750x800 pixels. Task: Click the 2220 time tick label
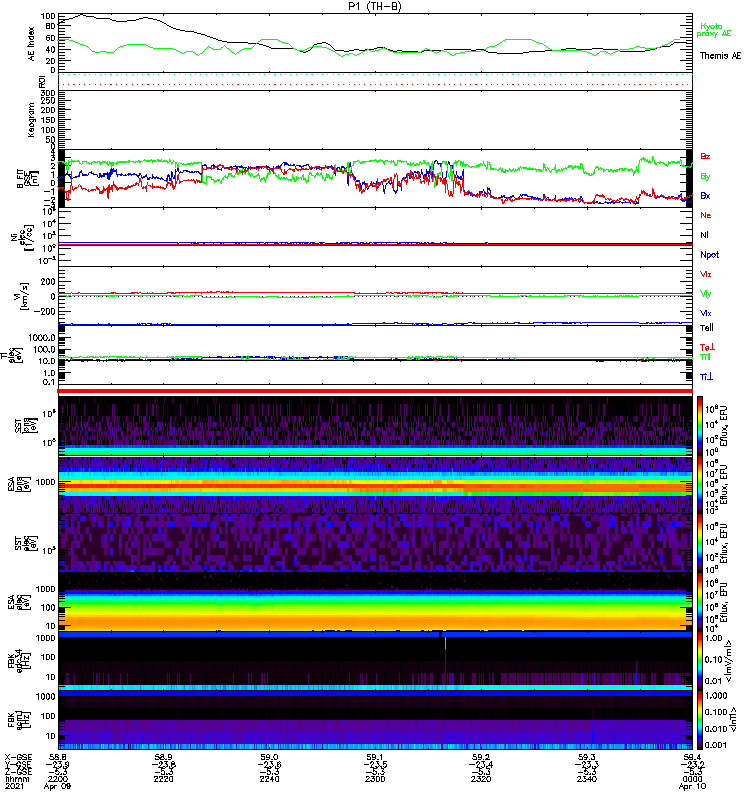click(x=163, y=779)
